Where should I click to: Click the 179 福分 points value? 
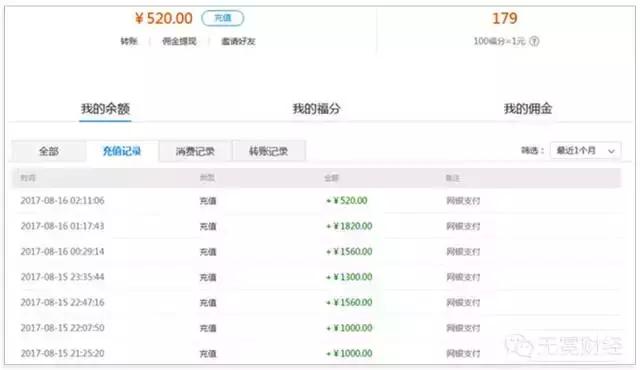[x=505, y=18]
